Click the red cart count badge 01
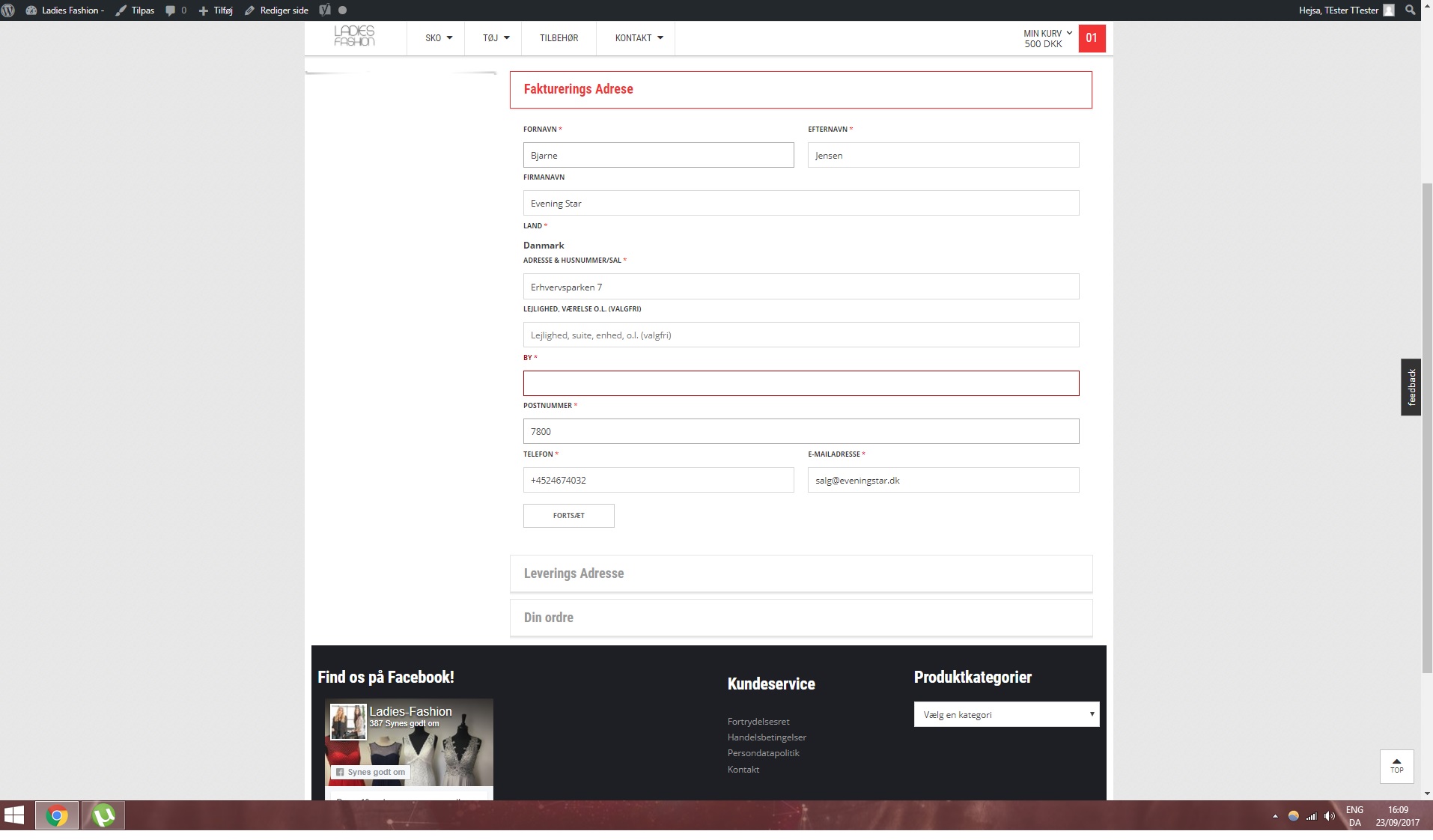The image size is (1433, 840). [1092, 38]
